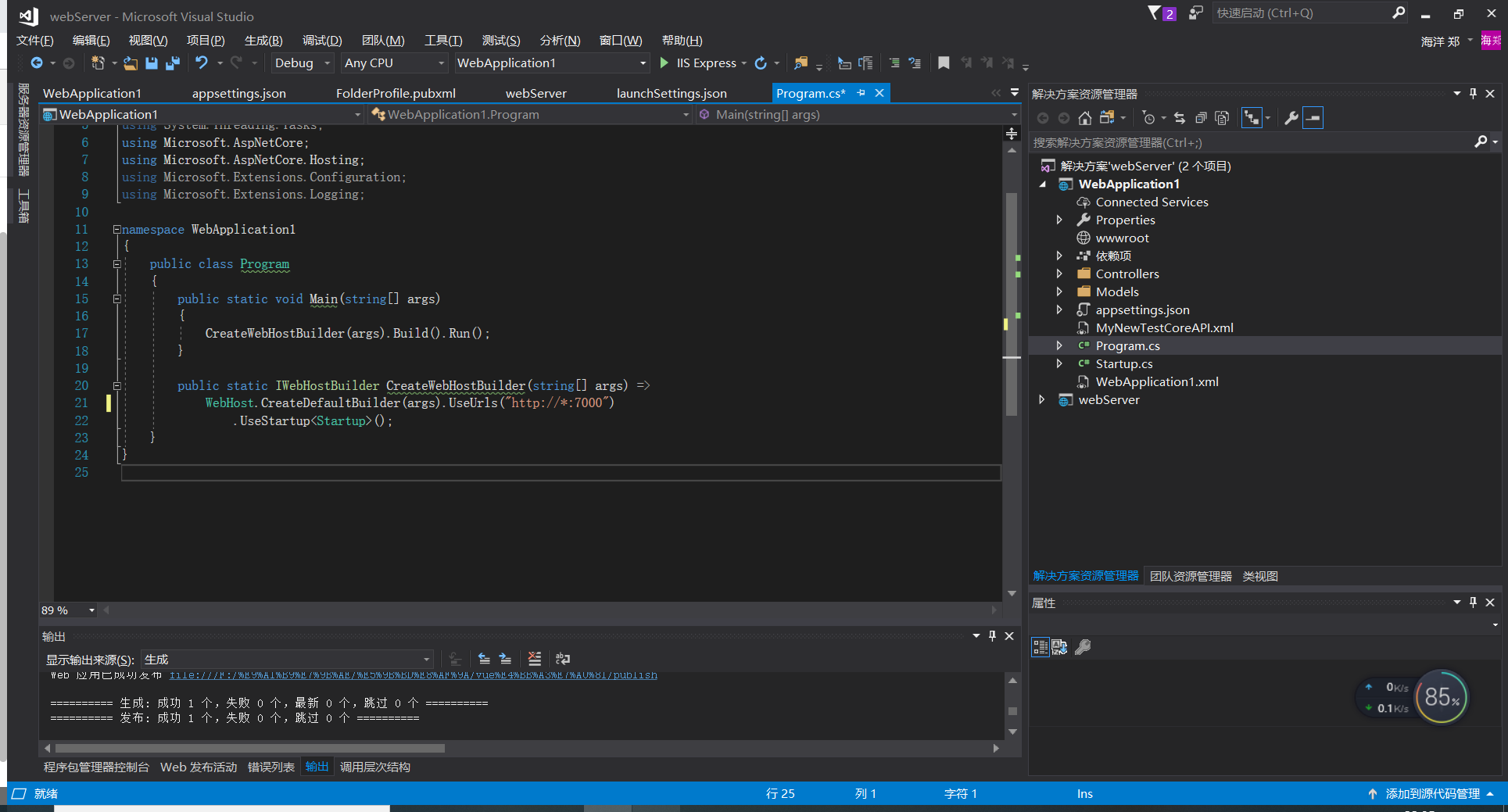This screenshot has height=812, width=1508.
Task: Collapse the WebApplication1 project node
Action: coord(1042,184)
